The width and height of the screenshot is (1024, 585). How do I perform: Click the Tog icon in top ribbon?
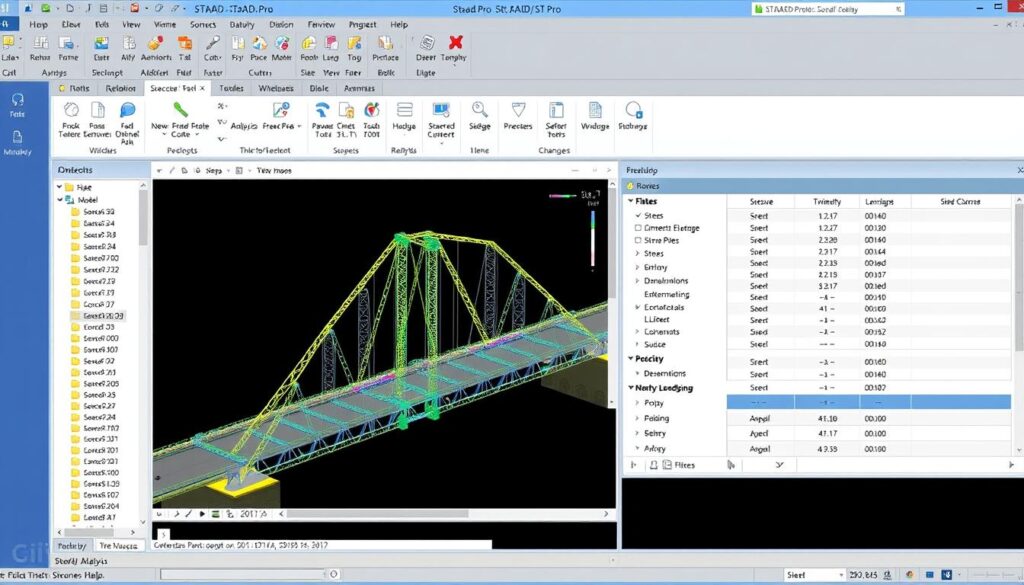pos(354,43)
